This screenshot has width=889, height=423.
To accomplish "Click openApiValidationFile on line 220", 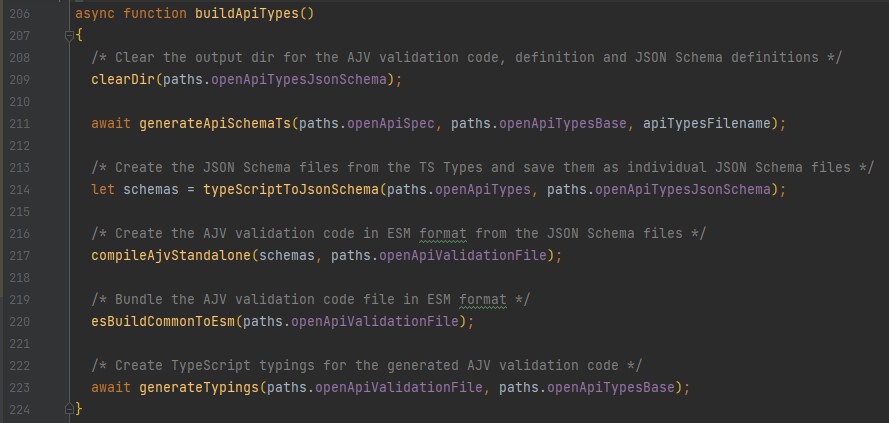I will point(375,322).
